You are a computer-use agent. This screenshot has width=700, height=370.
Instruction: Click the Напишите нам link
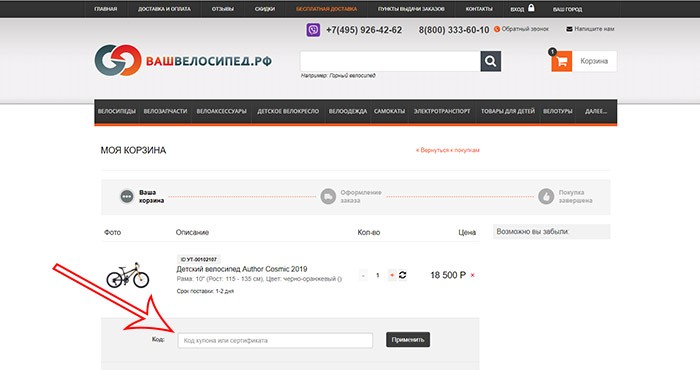point(594,29)
